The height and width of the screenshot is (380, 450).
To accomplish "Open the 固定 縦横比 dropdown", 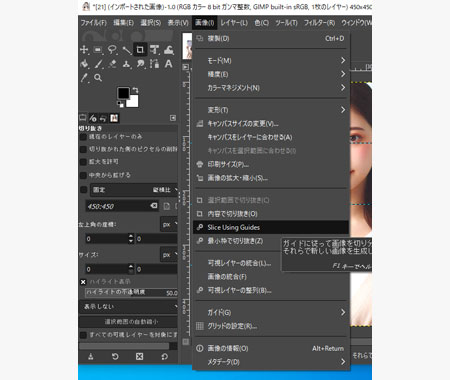I will click(x=135, y=190).
